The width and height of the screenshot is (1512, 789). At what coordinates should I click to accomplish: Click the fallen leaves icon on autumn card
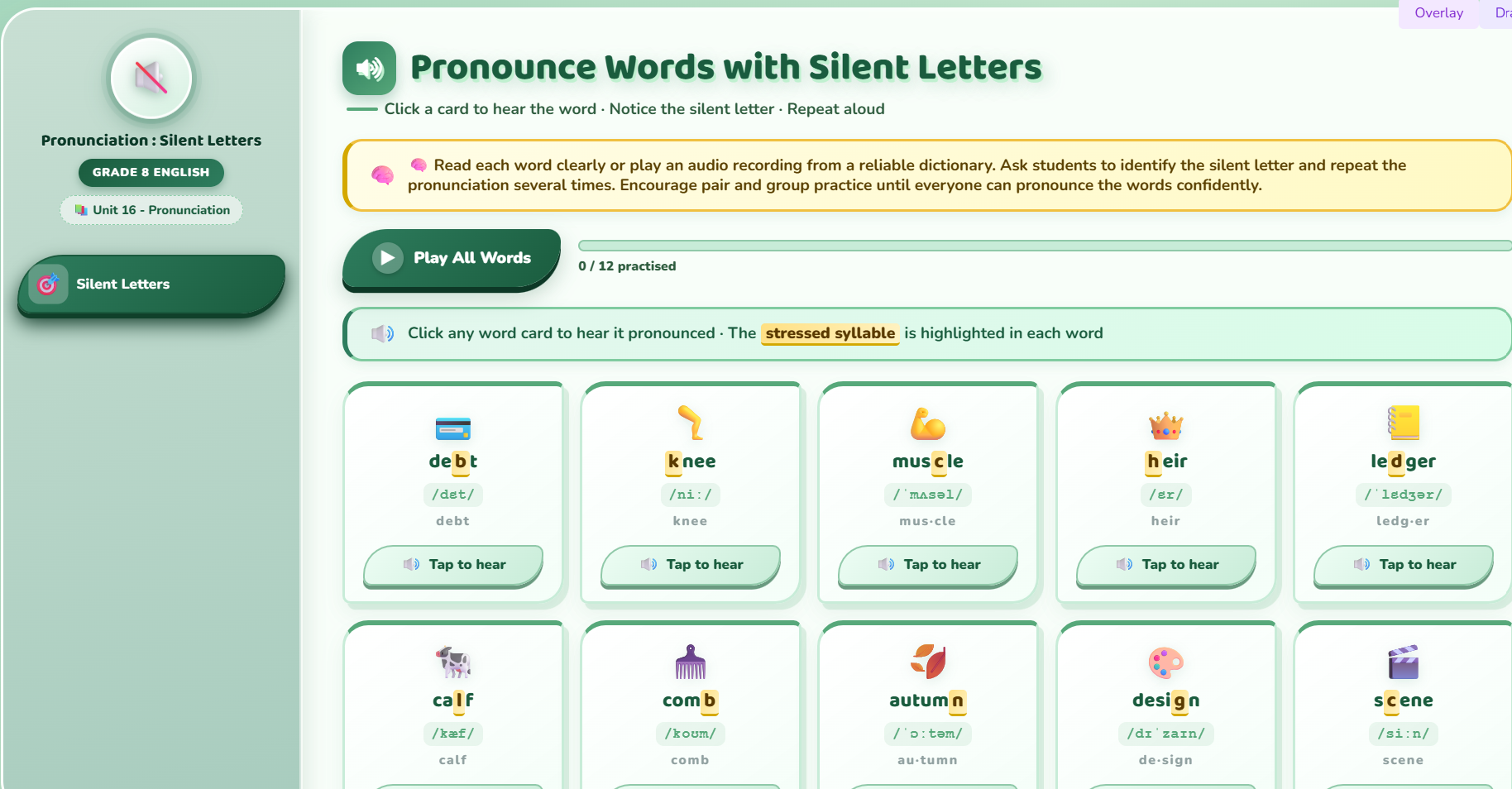point(927,662)
